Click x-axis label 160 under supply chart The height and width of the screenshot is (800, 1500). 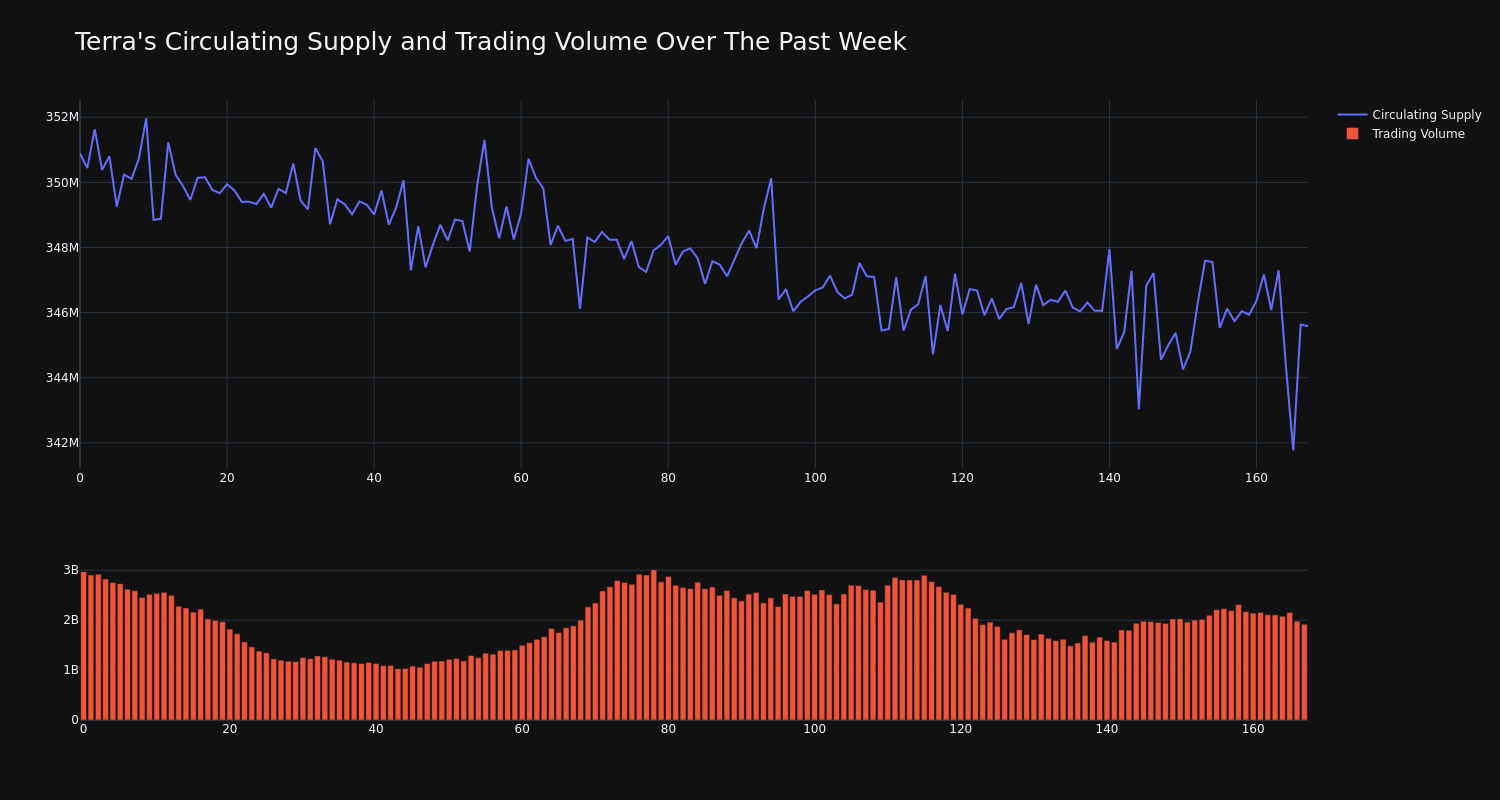click(1256, 478)
